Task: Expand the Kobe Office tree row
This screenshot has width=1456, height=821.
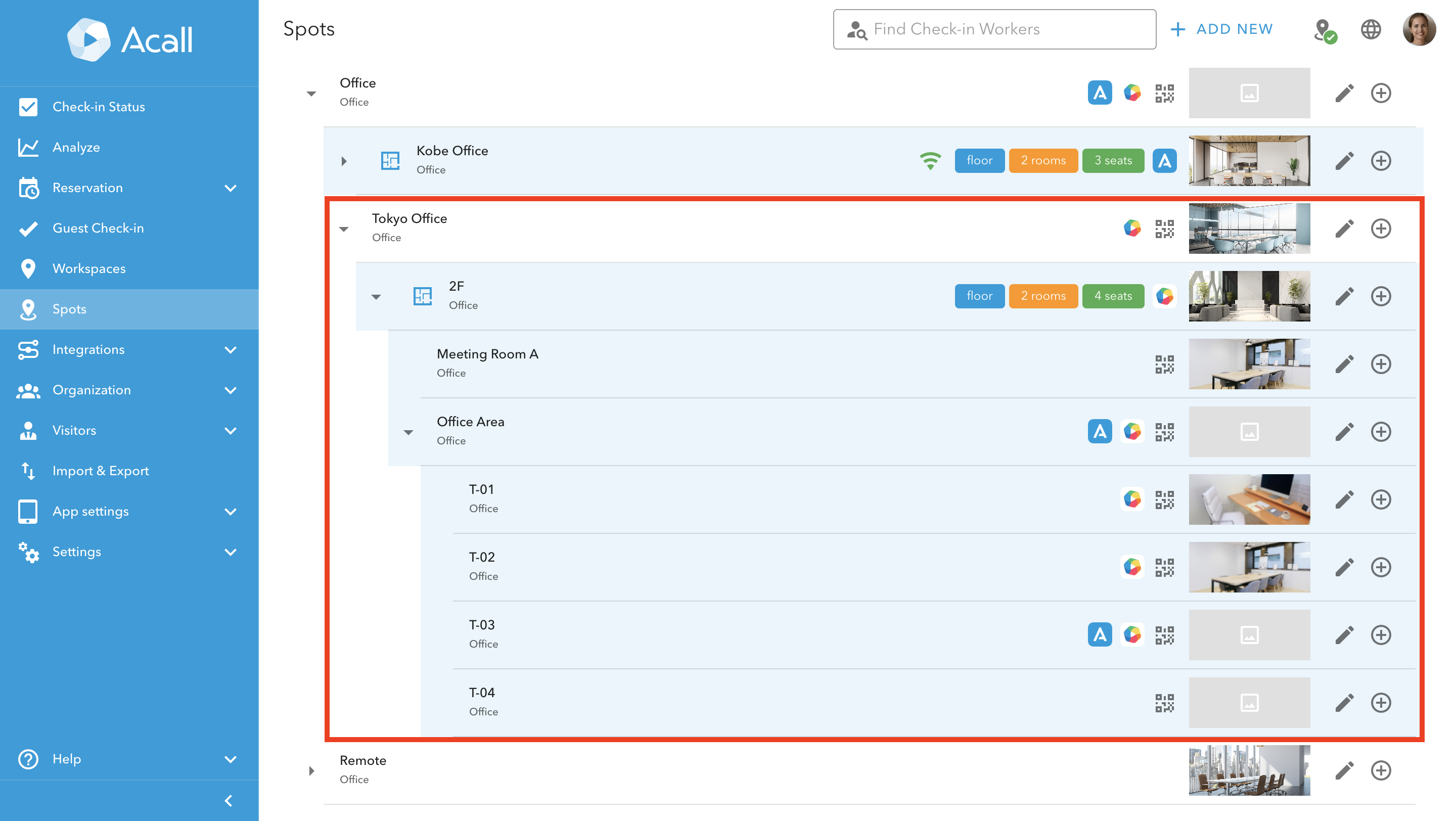Action: pyautogui.click(x=344, y=161)
